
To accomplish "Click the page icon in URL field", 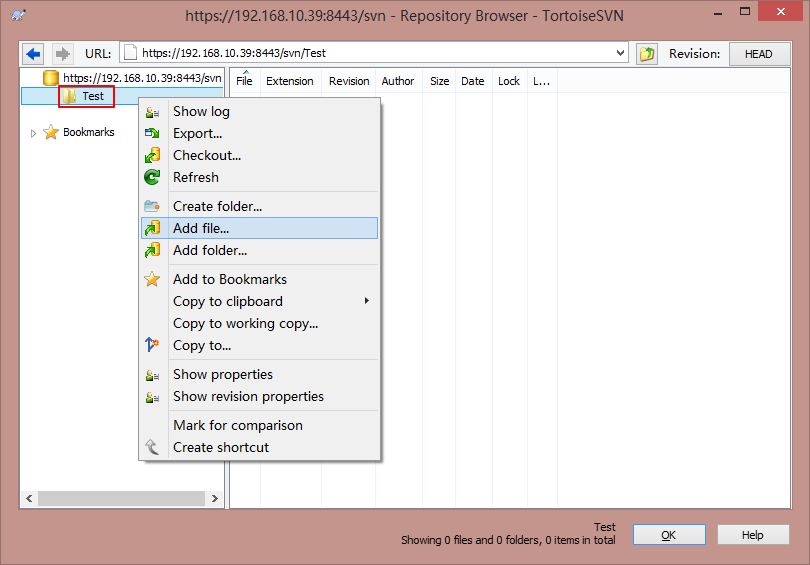I will [x=131, y=53].
